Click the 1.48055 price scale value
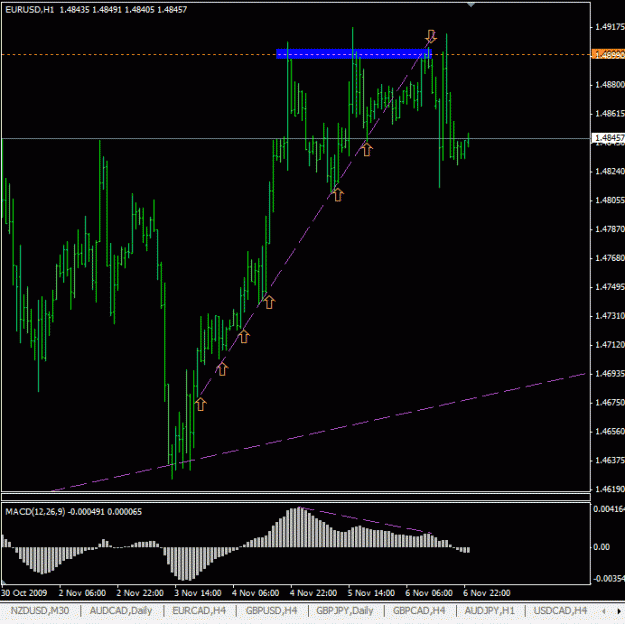This screenshot has height=624, width=625. tap(609, 200)
